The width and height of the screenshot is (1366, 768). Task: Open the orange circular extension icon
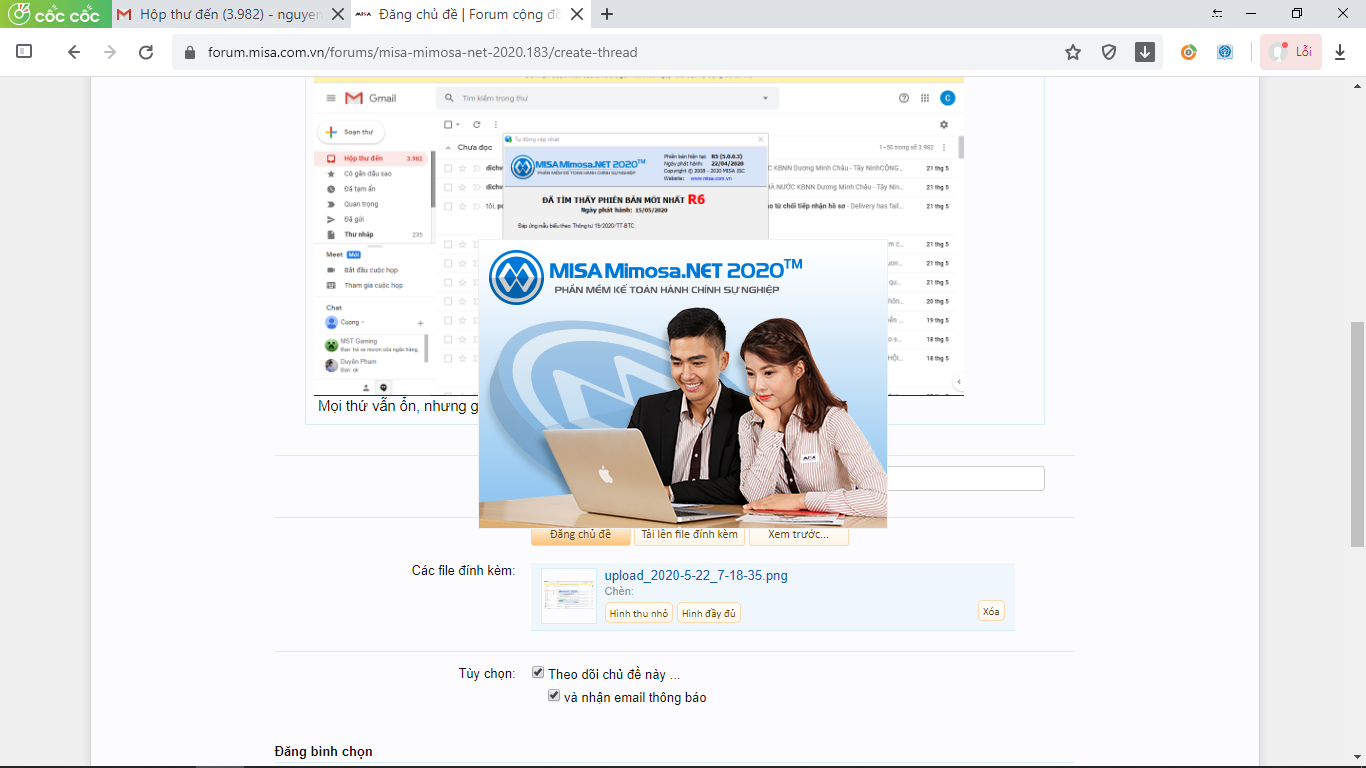1188,52
